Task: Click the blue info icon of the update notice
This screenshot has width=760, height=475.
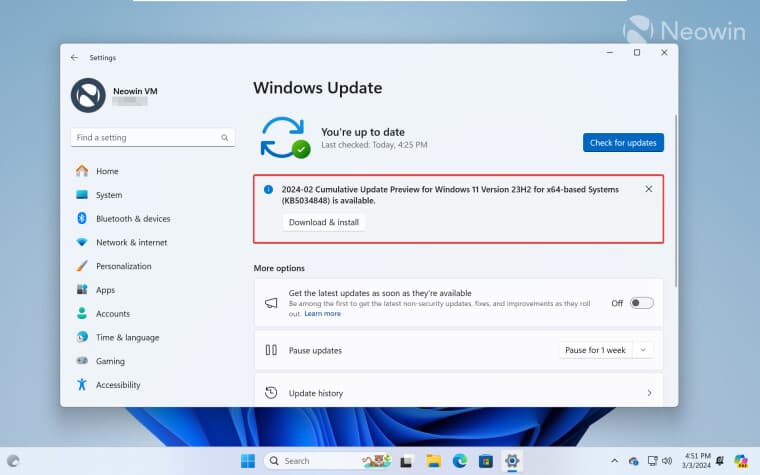Action: click(268, 190)
